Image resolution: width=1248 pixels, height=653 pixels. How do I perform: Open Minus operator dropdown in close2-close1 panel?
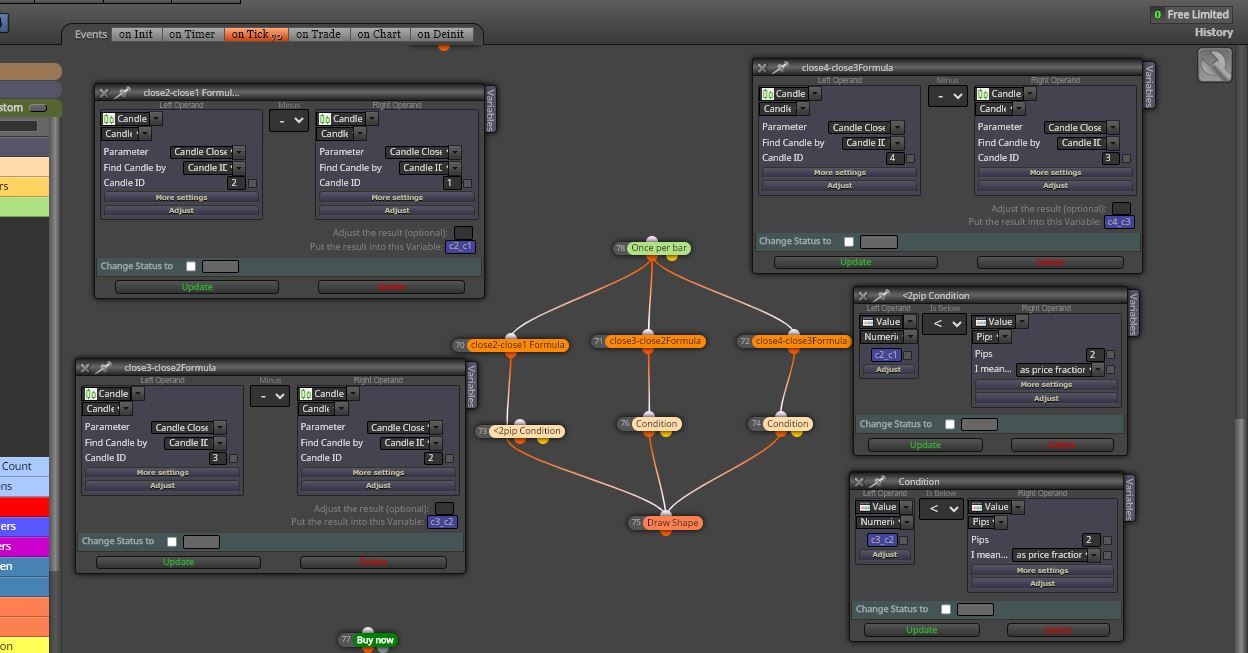[x=288, y=120]
